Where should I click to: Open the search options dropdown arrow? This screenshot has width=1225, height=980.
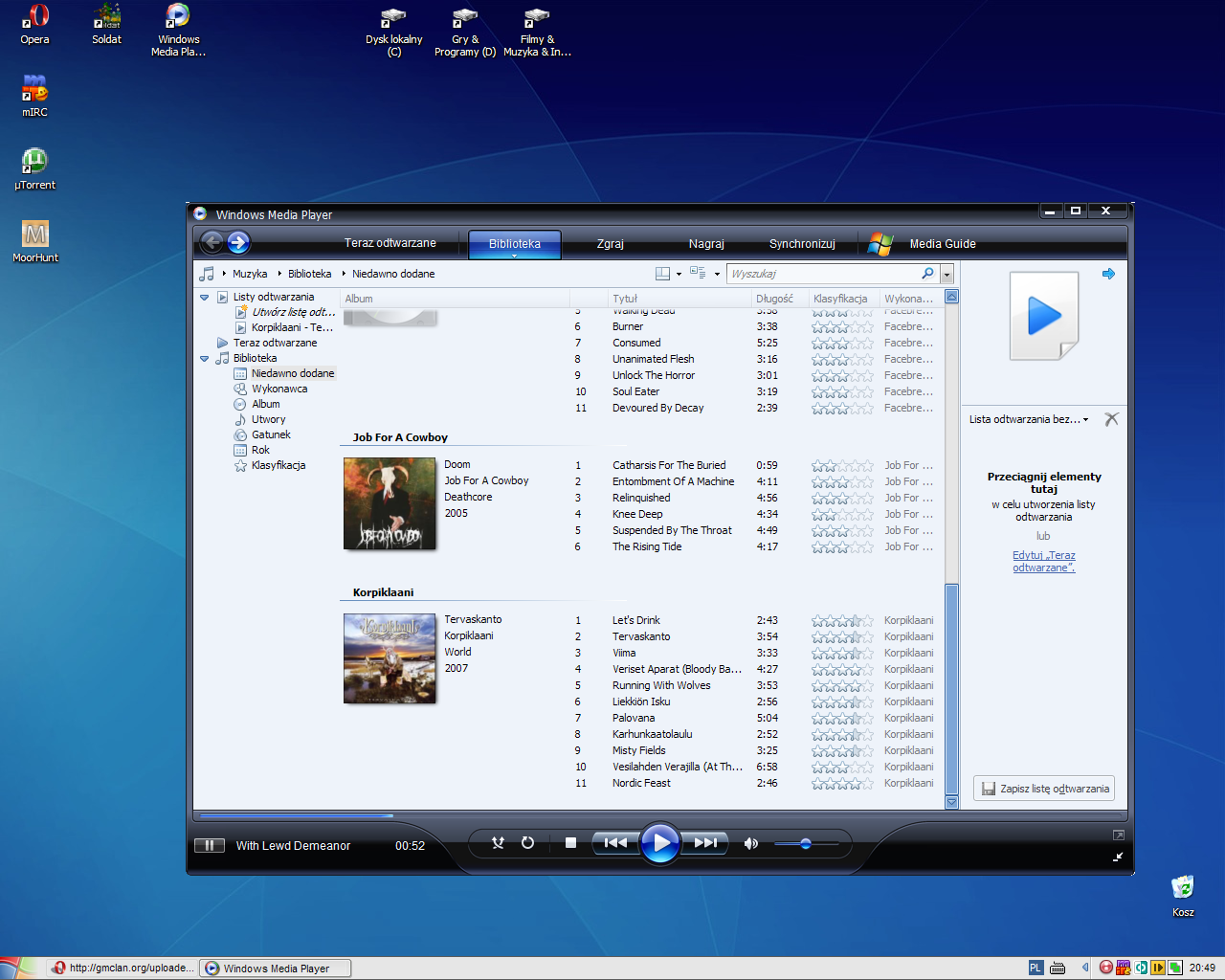[947, 275]
